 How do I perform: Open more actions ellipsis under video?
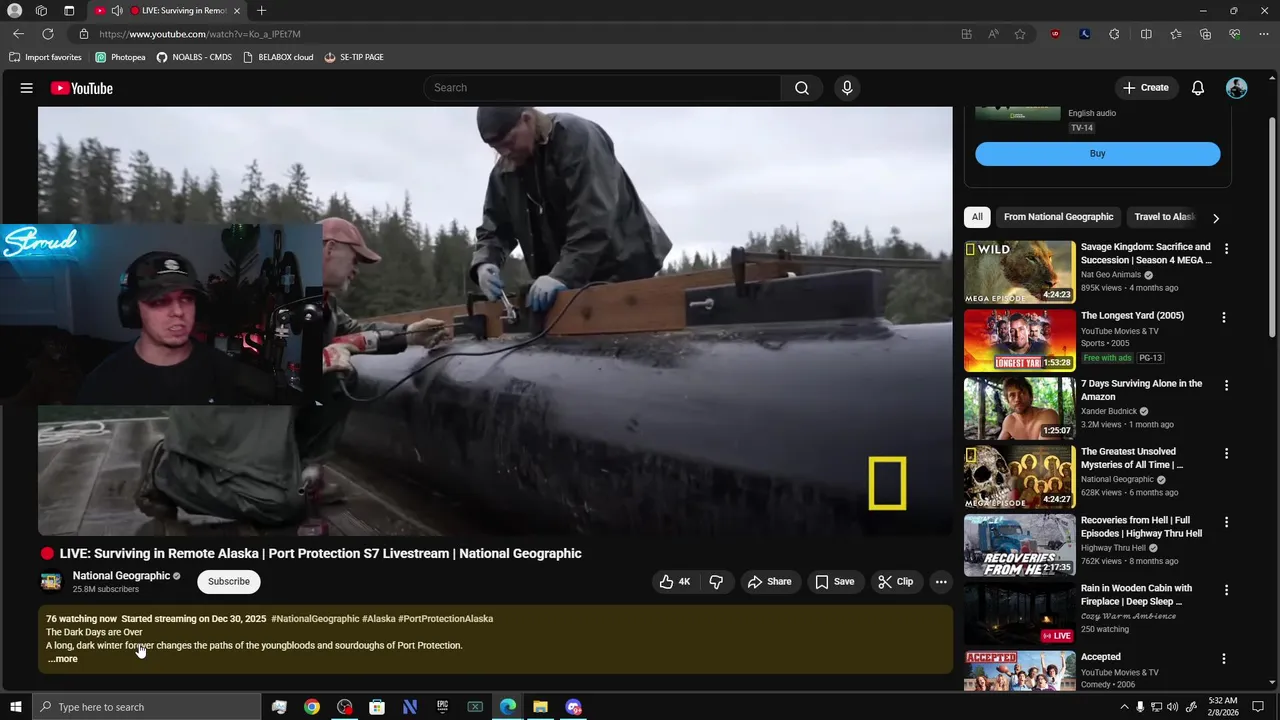click(941, 581)
